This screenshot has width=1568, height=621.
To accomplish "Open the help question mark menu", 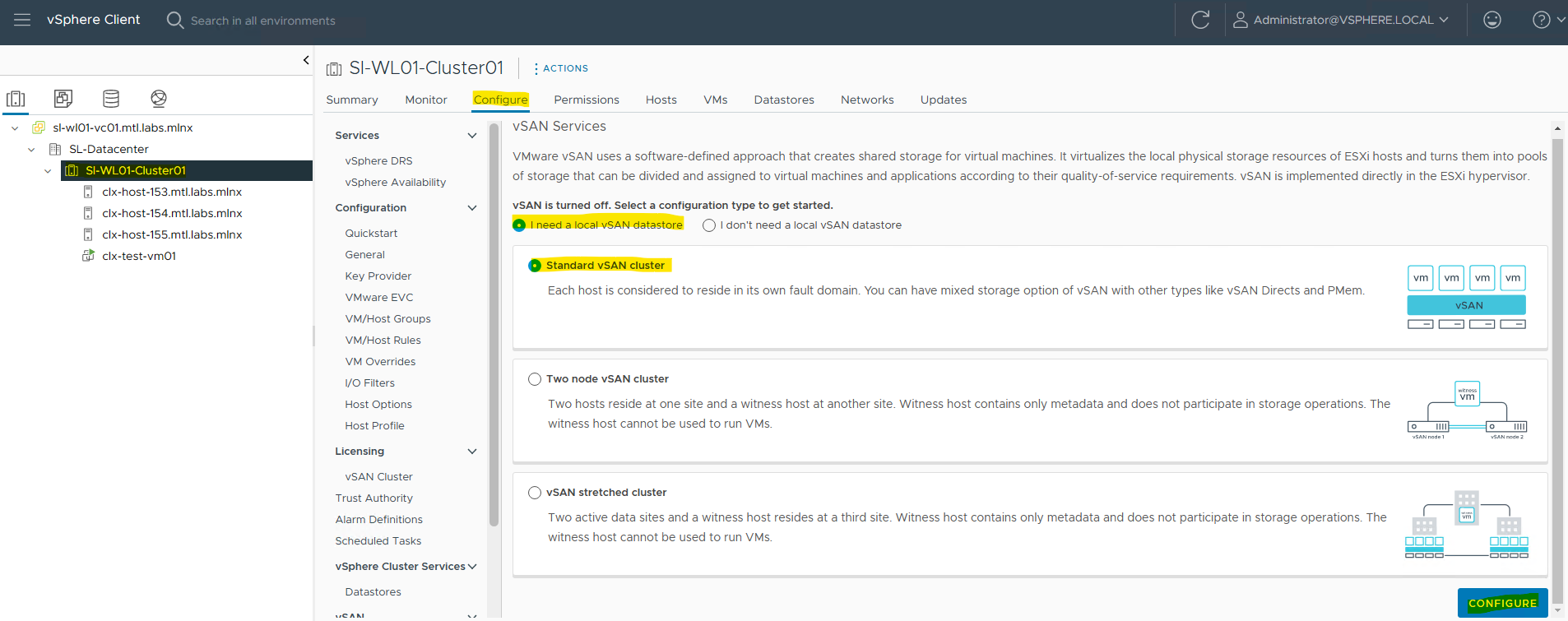I will (x=1541, y=20).
